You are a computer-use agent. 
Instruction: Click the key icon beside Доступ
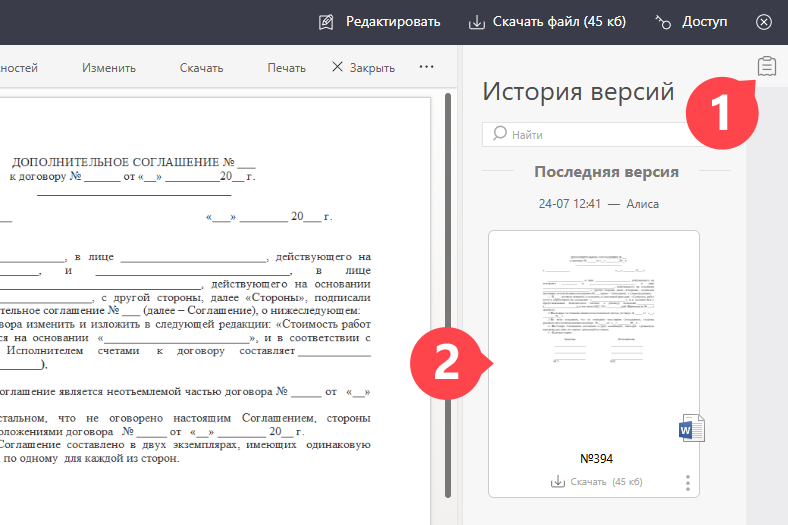663,22
